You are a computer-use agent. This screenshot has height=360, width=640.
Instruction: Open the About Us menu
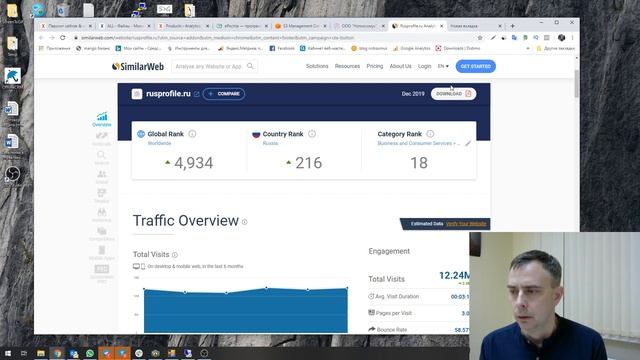400,66
